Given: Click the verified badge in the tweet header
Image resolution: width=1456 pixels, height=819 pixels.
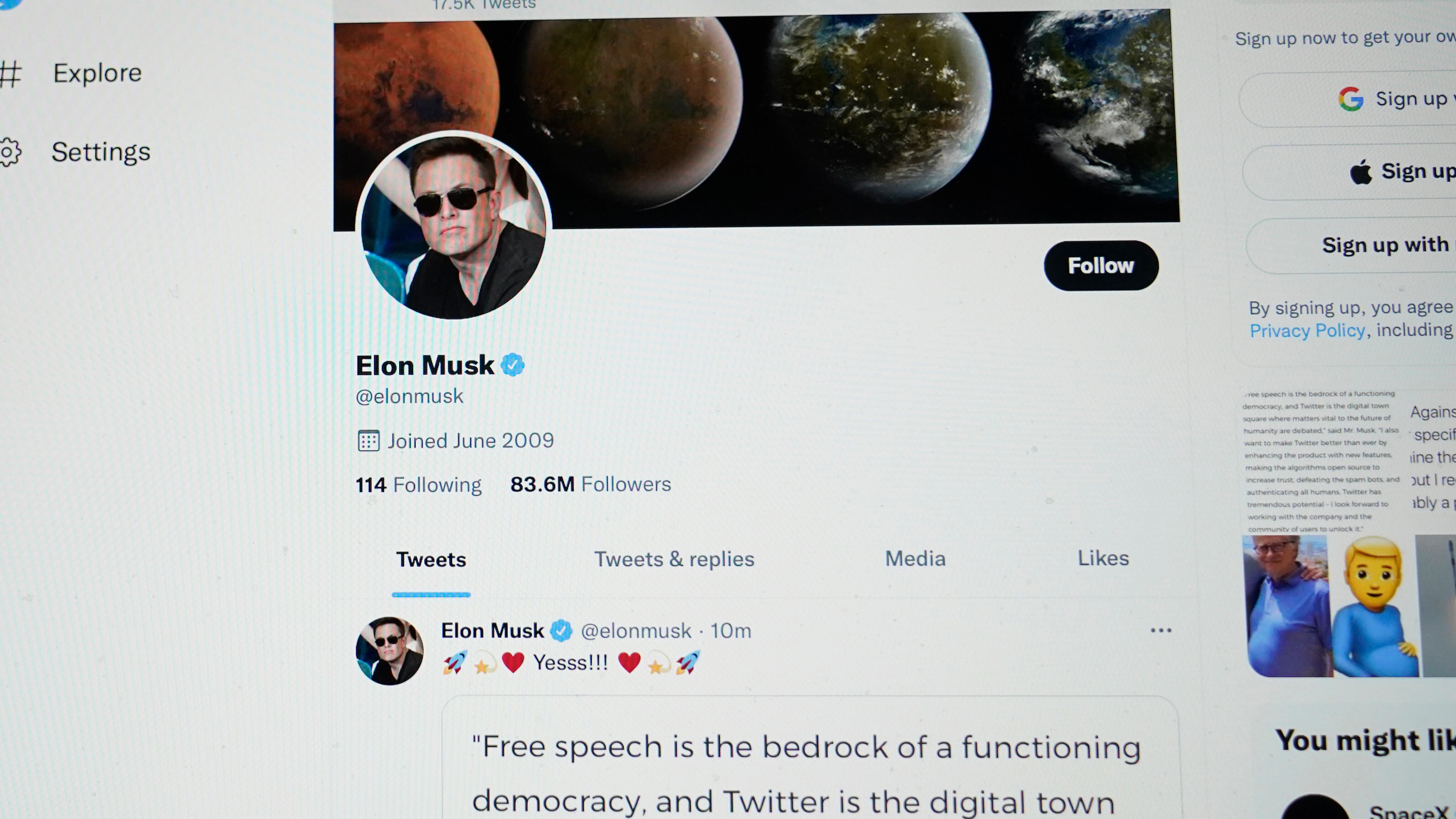Looking at the screenshot, I should [561, 631].
